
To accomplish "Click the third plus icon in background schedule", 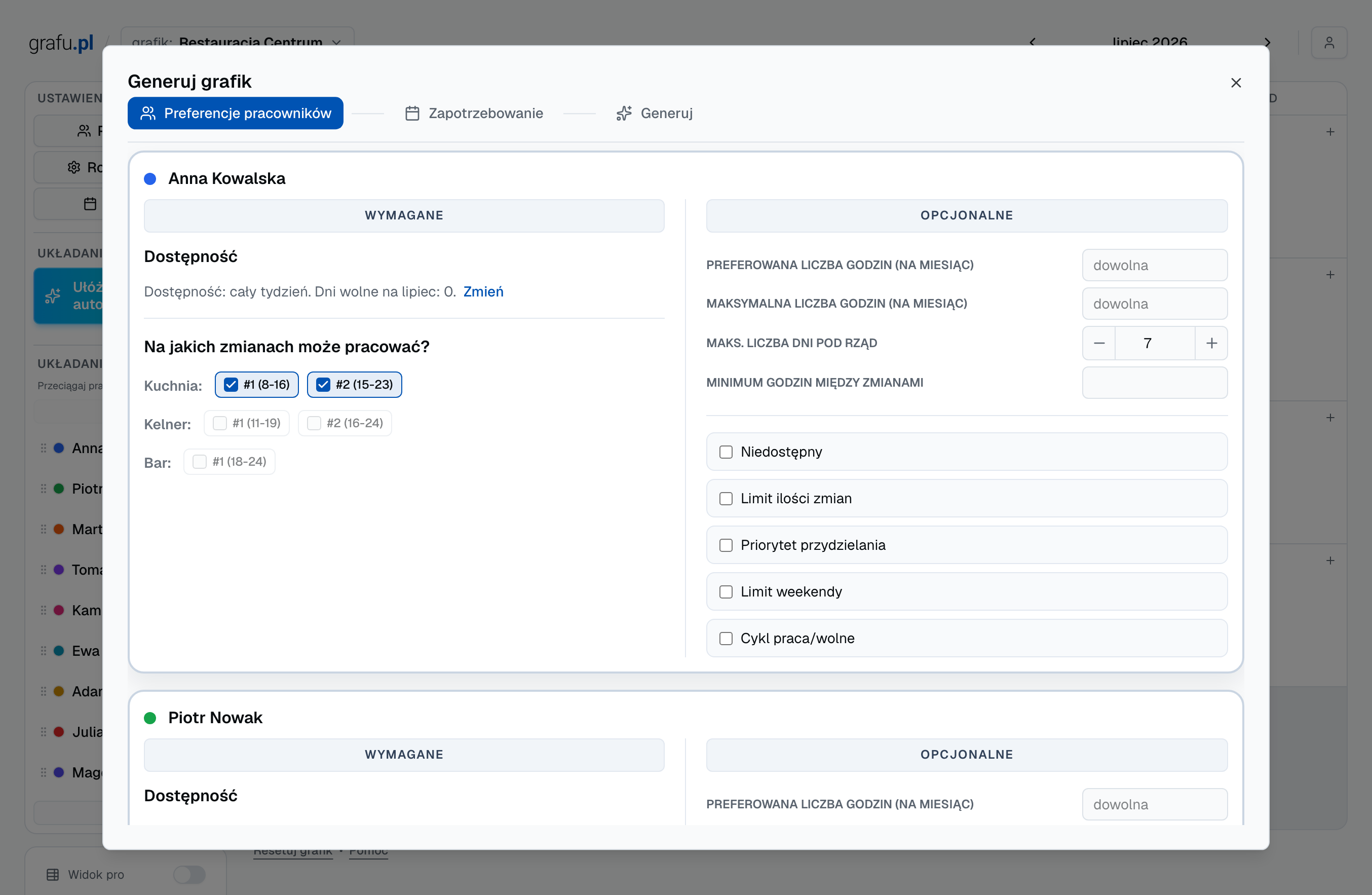I will pyautogui.click(x=1330, y=418).
